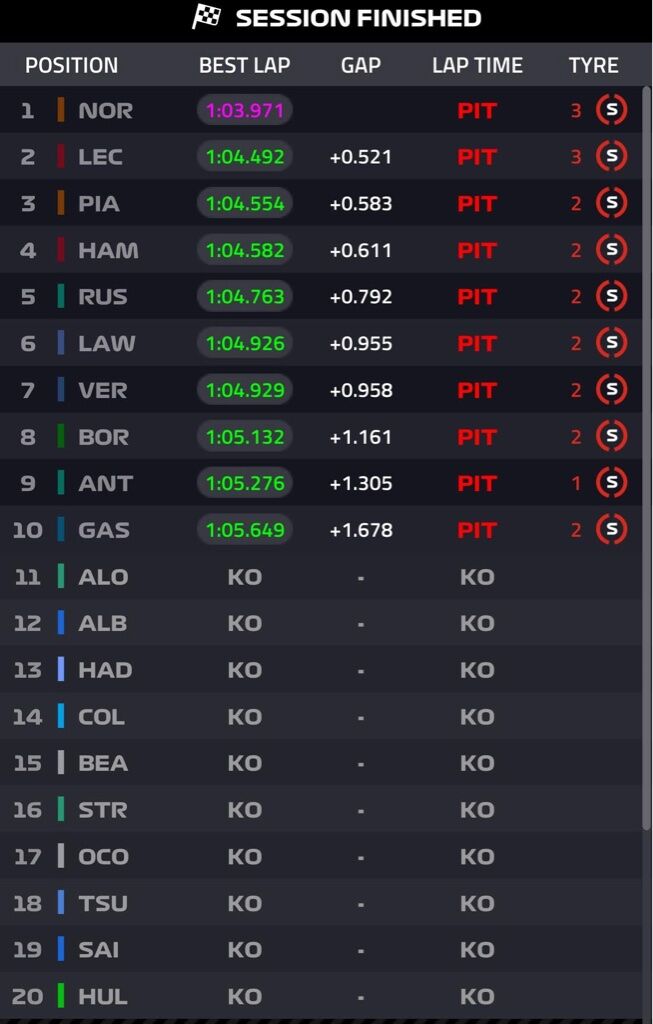Select the GAP column header
The image size is (653, 1024).
click(360, 65)
